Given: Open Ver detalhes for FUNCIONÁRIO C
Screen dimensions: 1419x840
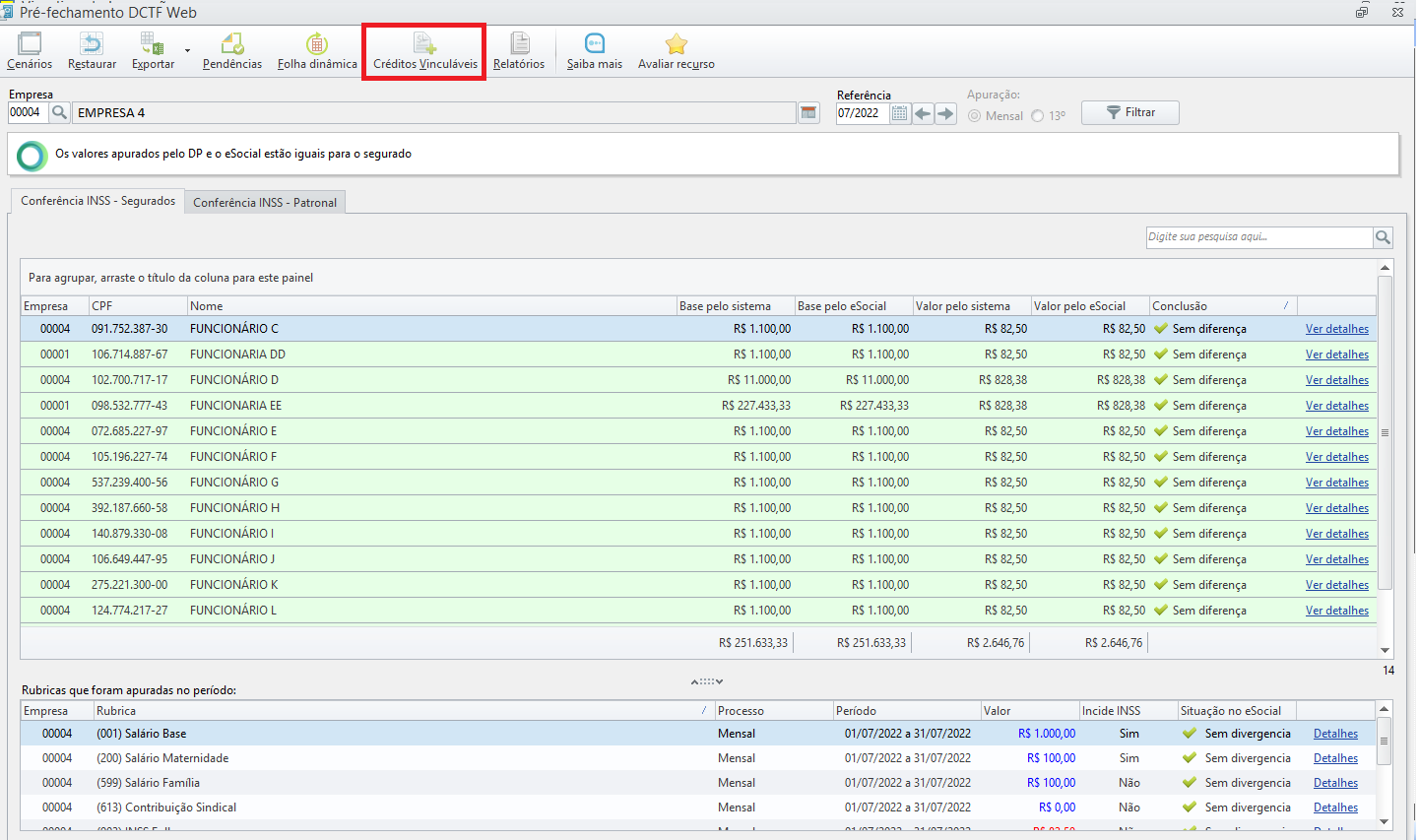Looking at the screenshot, I should point(1336,329).
